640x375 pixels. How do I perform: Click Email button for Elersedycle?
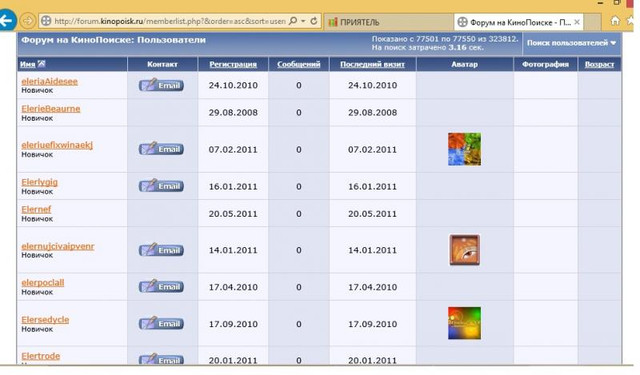[161, 323]
